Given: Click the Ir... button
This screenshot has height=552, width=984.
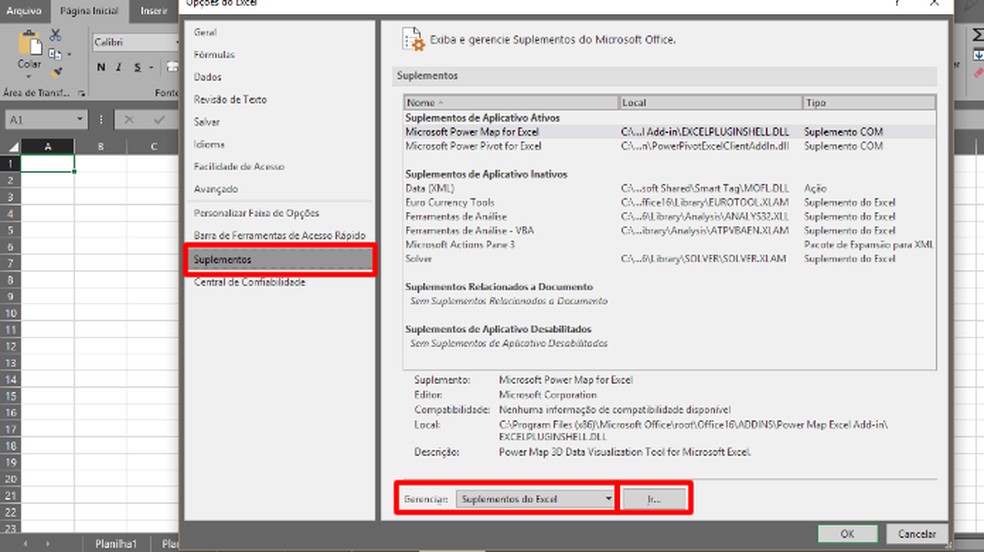Looking at the screenshot, I should (654, 499).
